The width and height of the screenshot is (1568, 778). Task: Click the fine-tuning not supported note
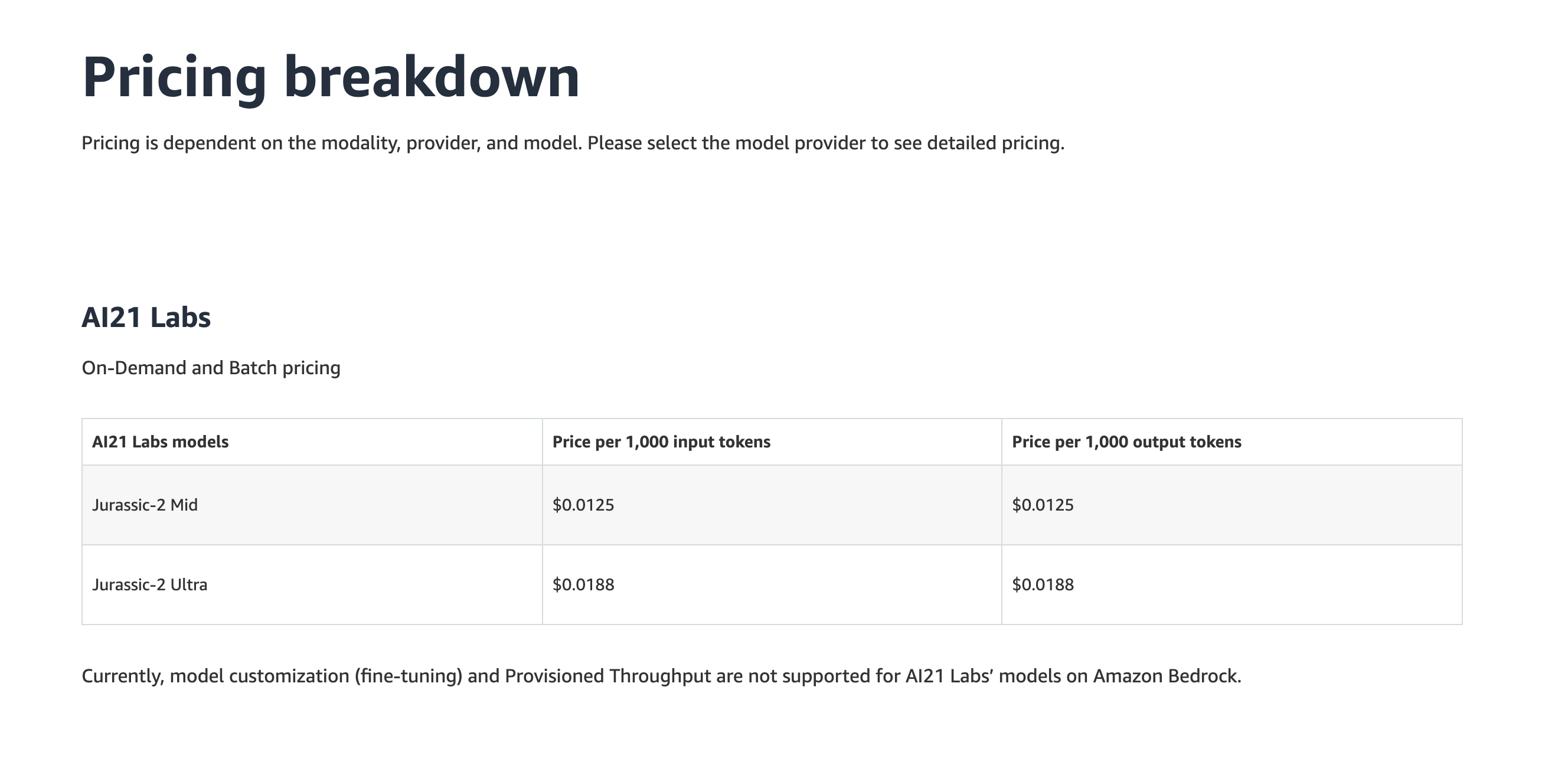(661, 676)
